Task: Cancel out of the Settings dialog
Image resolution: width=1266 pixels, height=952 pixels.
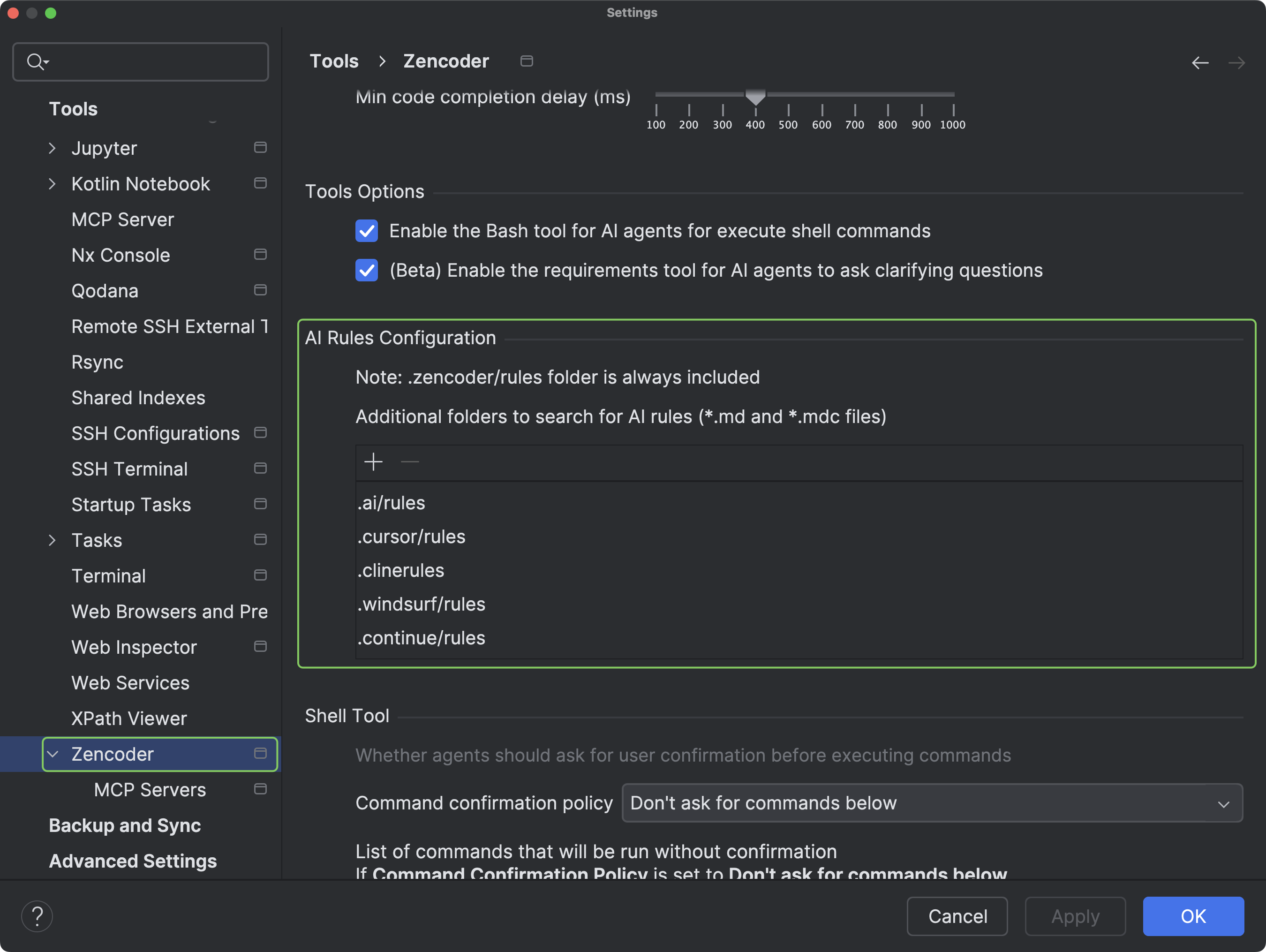Action: pos(957,916)
